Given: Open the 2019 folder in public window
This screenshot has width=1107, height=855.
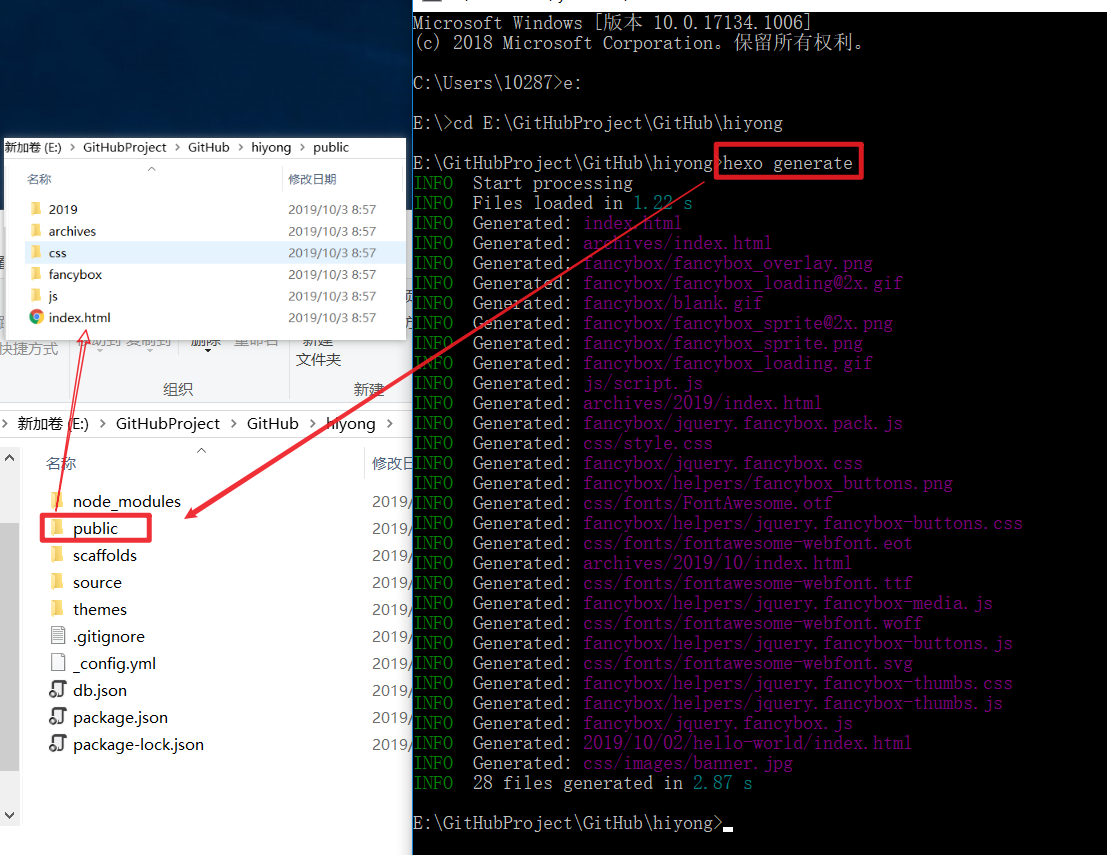Looking at the screenshot, I should point(63,210).
